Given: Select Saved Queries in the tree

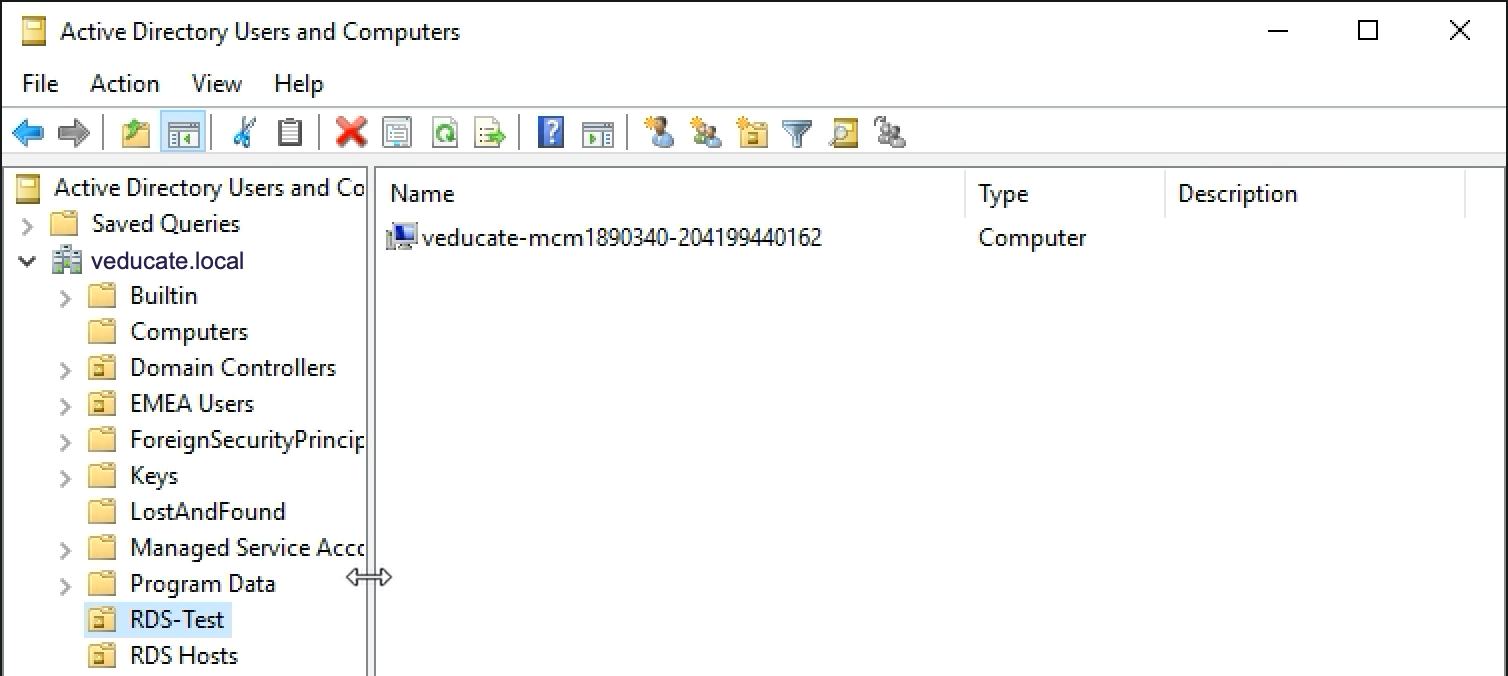Looking at the screenshot, I should (x=166, y=224).
